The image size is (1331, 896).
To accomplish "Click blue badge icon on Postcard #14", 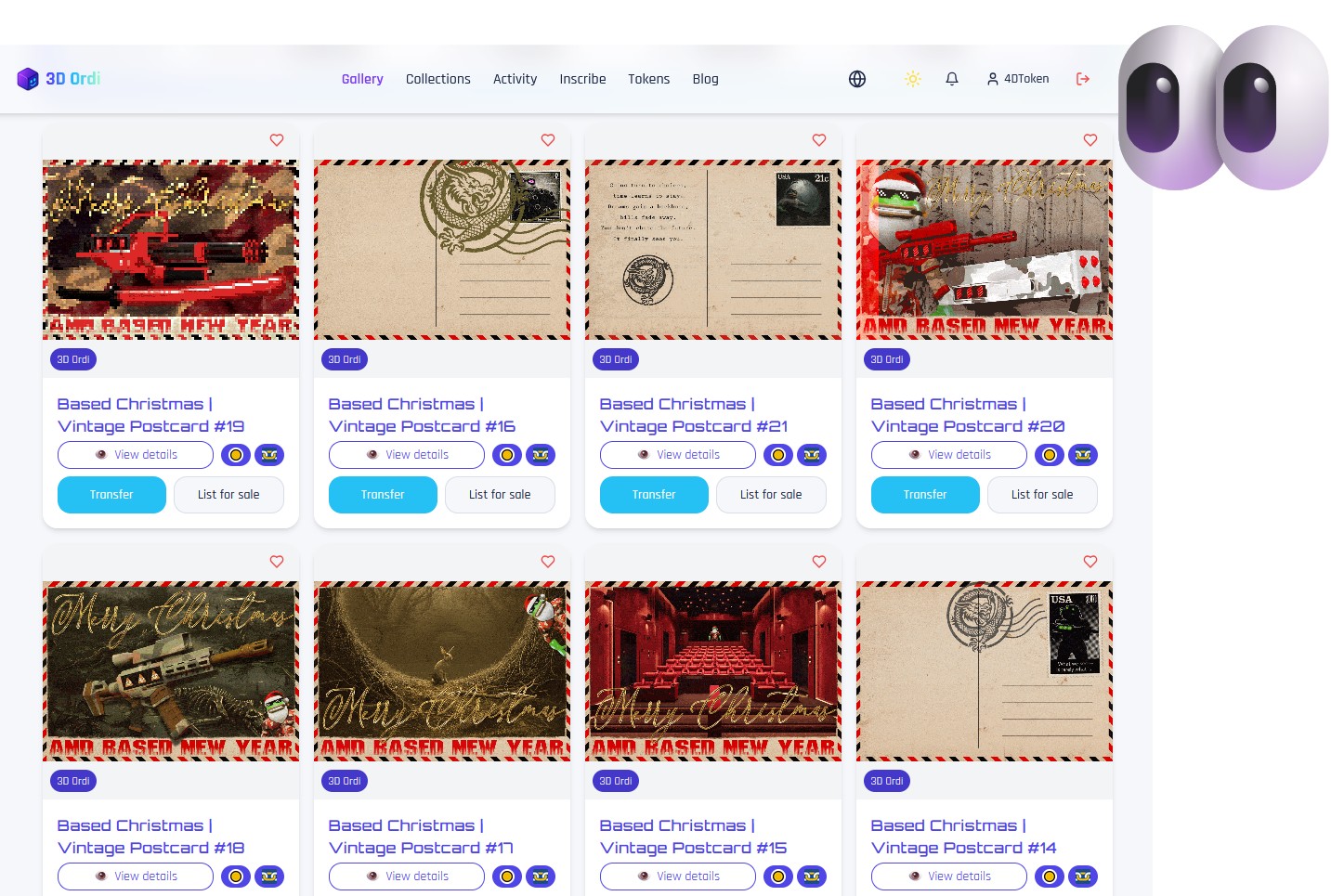I will tap(1083, 877).
